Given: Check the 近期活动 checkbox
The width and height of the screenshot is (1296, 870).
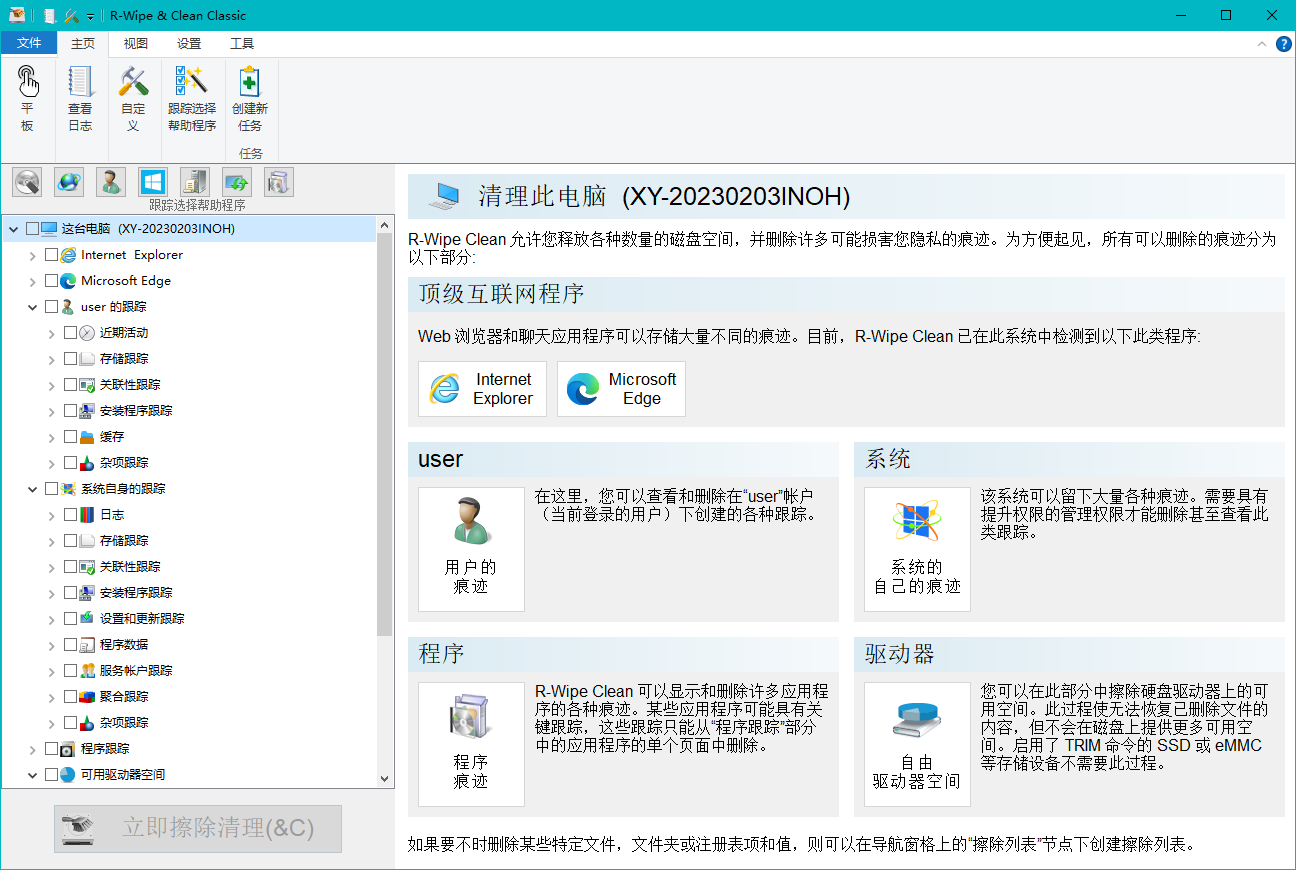Looking at the screenshot, I should tap(71, 333).
